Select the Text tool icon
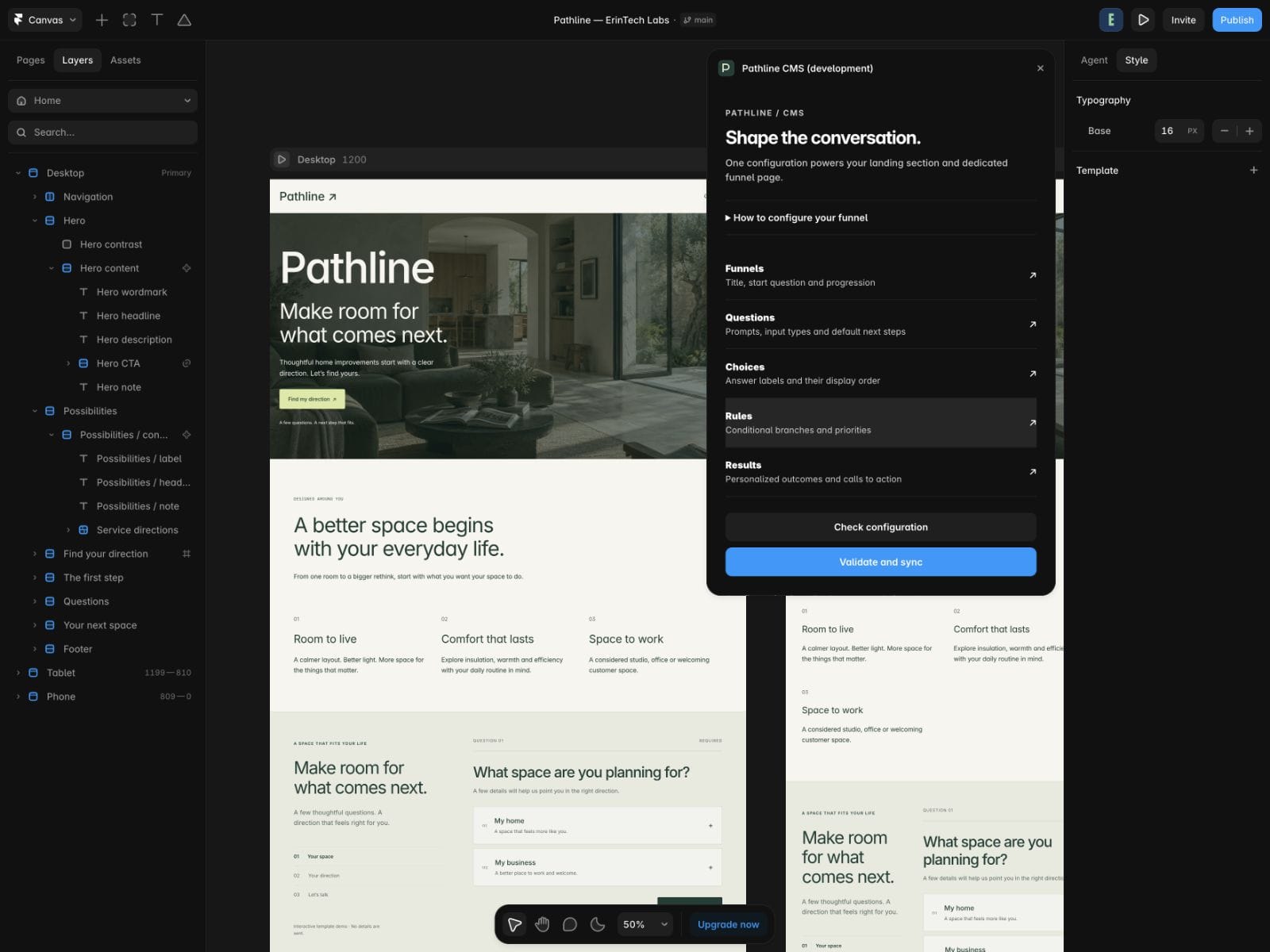Screen dimensions: 1270x952 click(x=157, y=20)
